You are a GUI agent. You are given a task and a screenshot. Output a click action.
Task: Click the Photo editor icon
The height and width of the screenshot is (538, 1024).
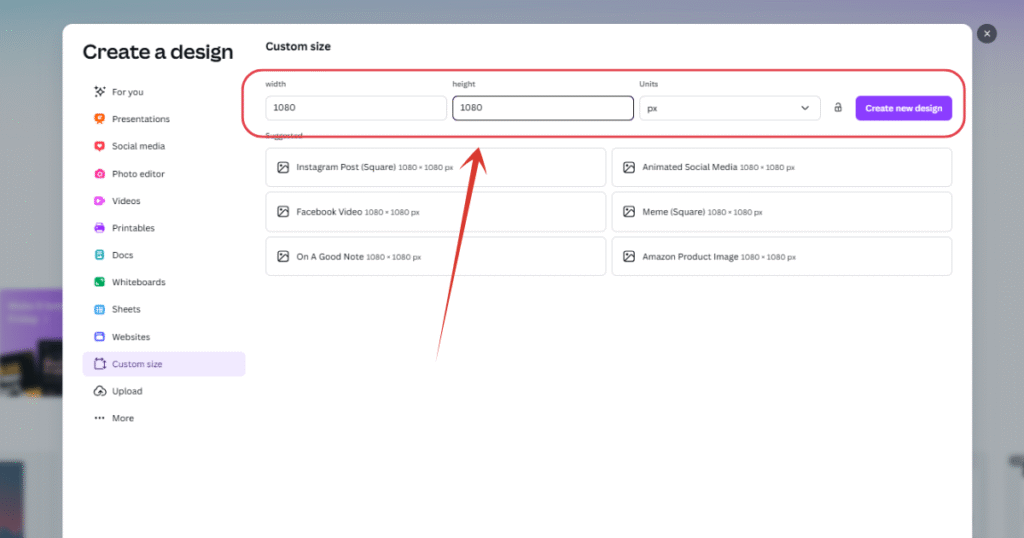99,174
